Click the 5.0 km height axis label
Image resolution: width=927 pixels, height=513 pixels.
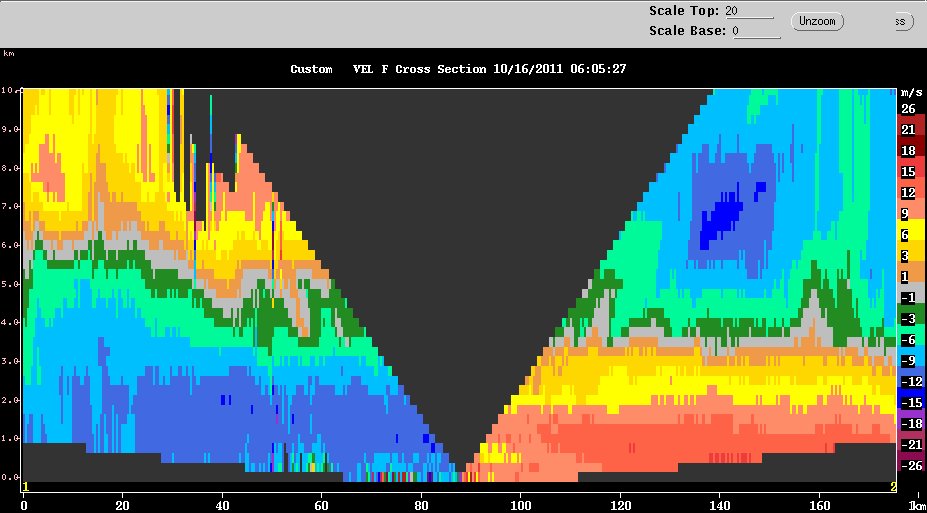click(12, 284)
